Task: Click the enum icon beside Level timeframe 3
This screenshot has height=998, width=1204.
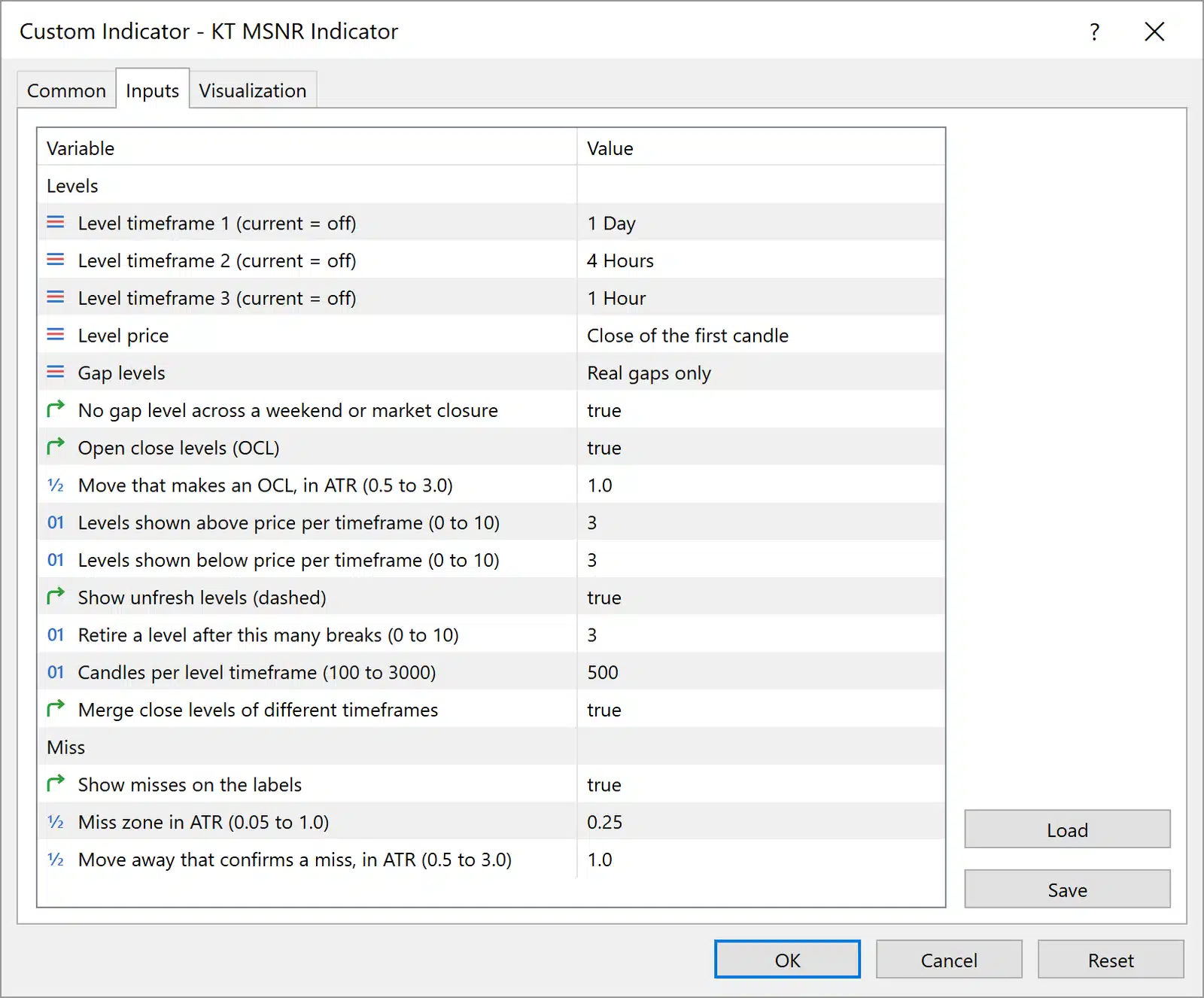Action: point(56,297)
